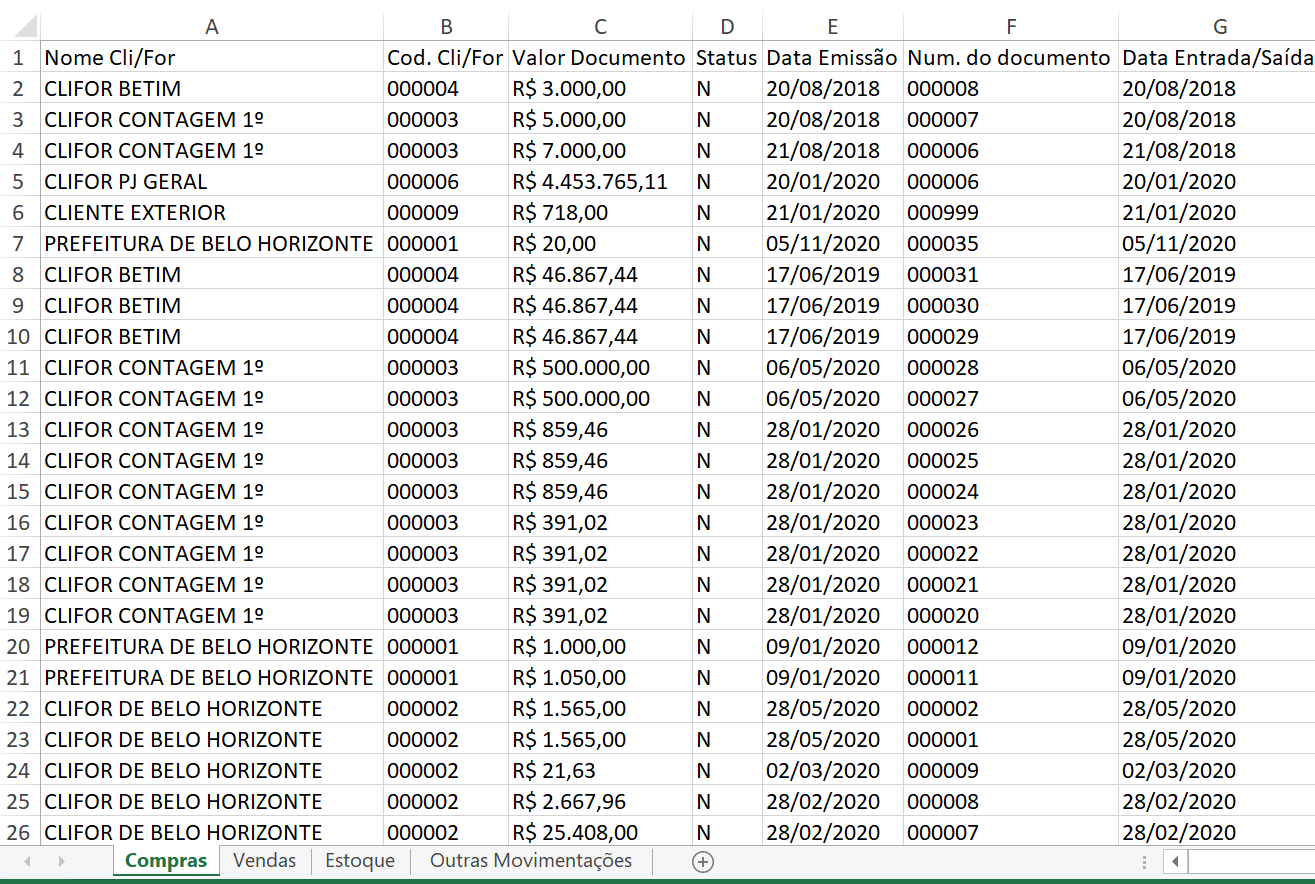This screenshot has width=1315, height=884.
Task: Select 'PREFEITURA DE BELO HORIZONTE' in row 7
Action: pyautogui.click(x=212, y=244)
